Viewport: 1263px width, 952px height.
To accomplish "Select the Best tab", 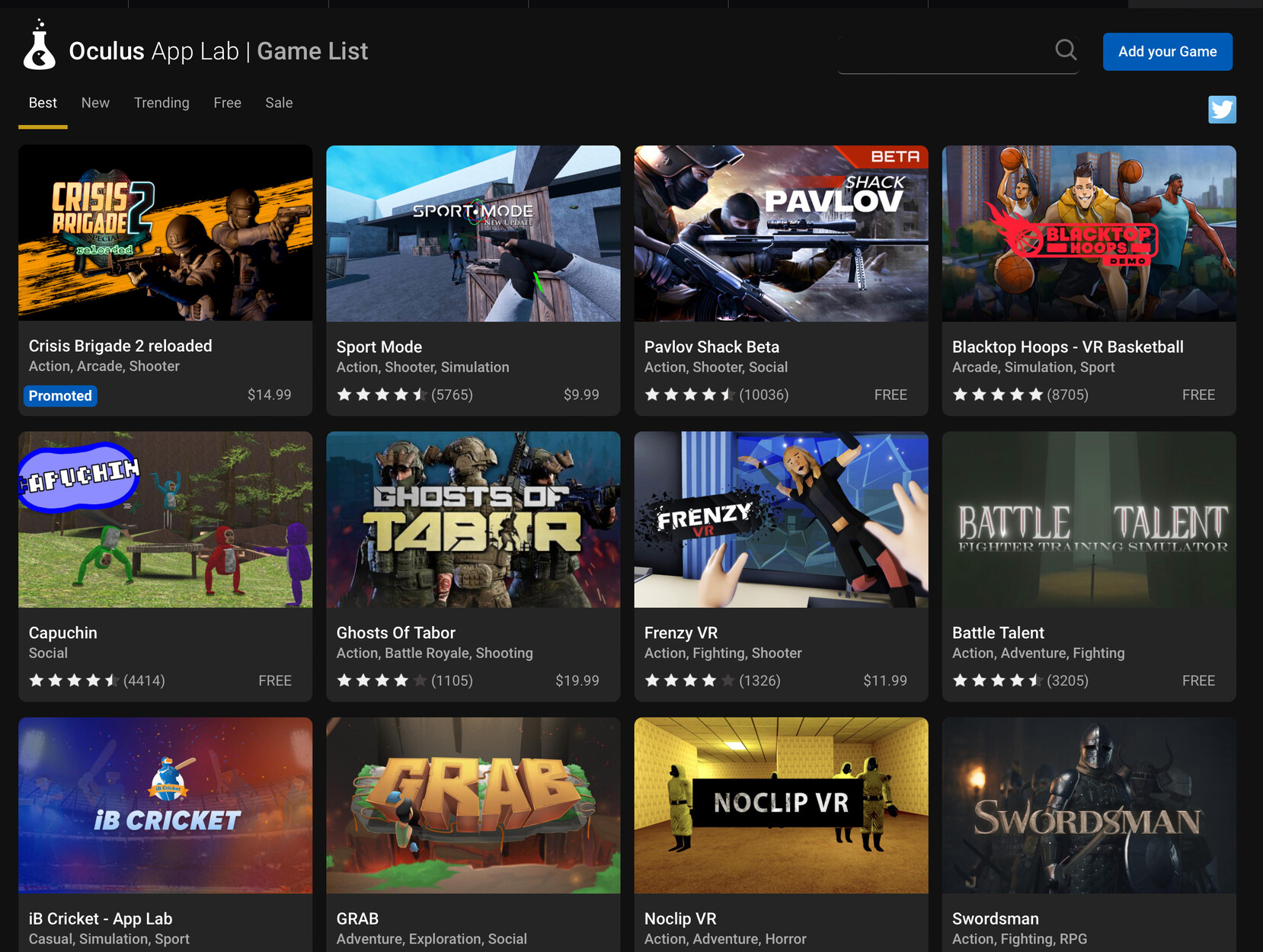I will point(43,103).
